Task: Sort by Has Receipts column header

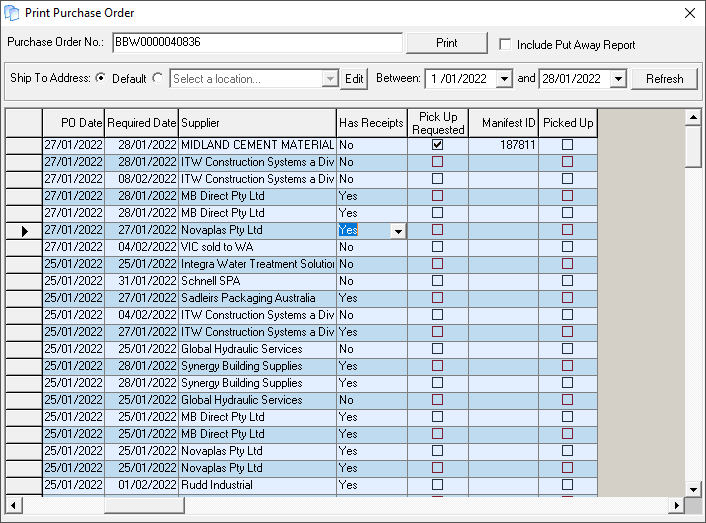Action: [372, 123]
